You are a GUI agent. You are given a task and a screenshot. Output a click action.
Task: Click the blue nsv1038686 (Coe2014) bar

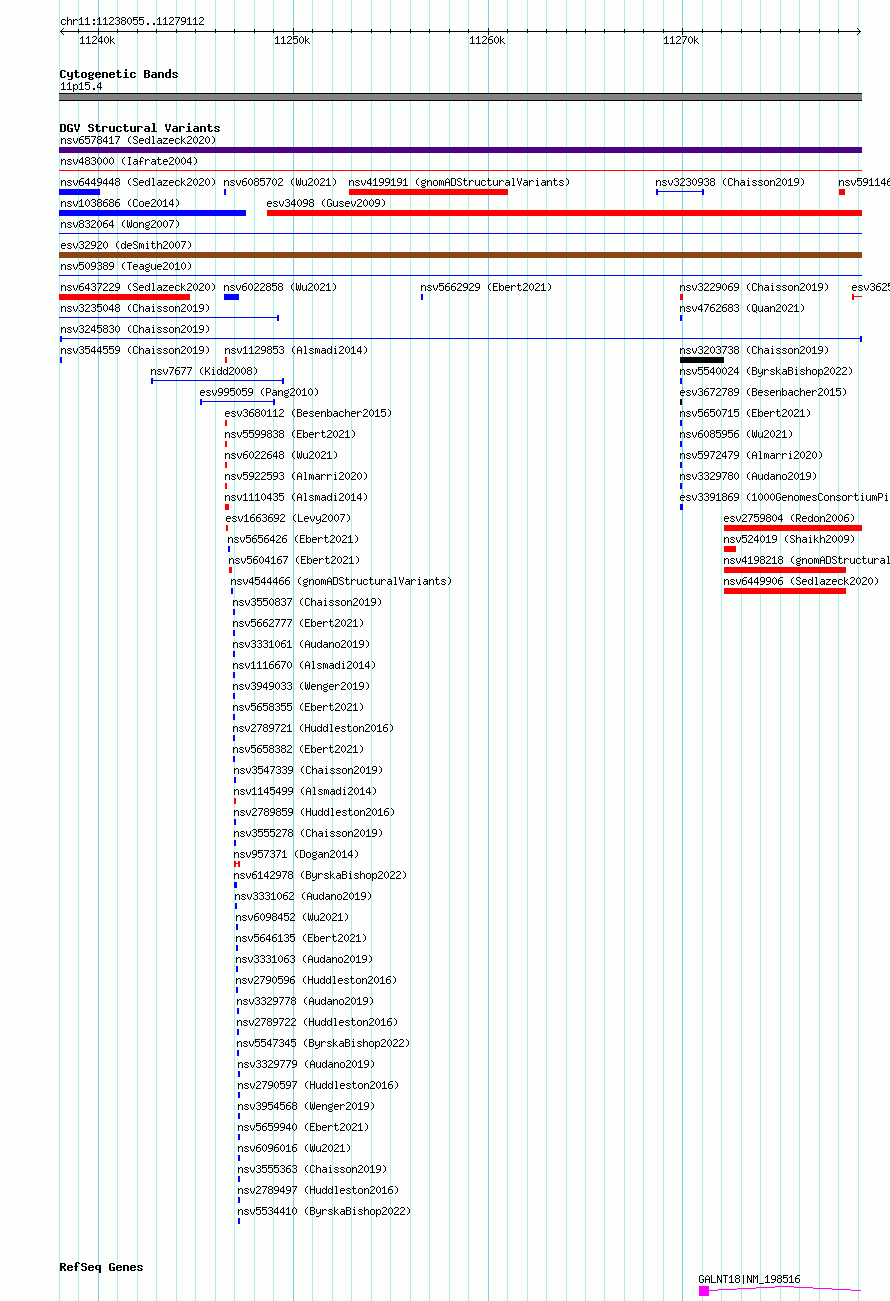tap(152, 213)
